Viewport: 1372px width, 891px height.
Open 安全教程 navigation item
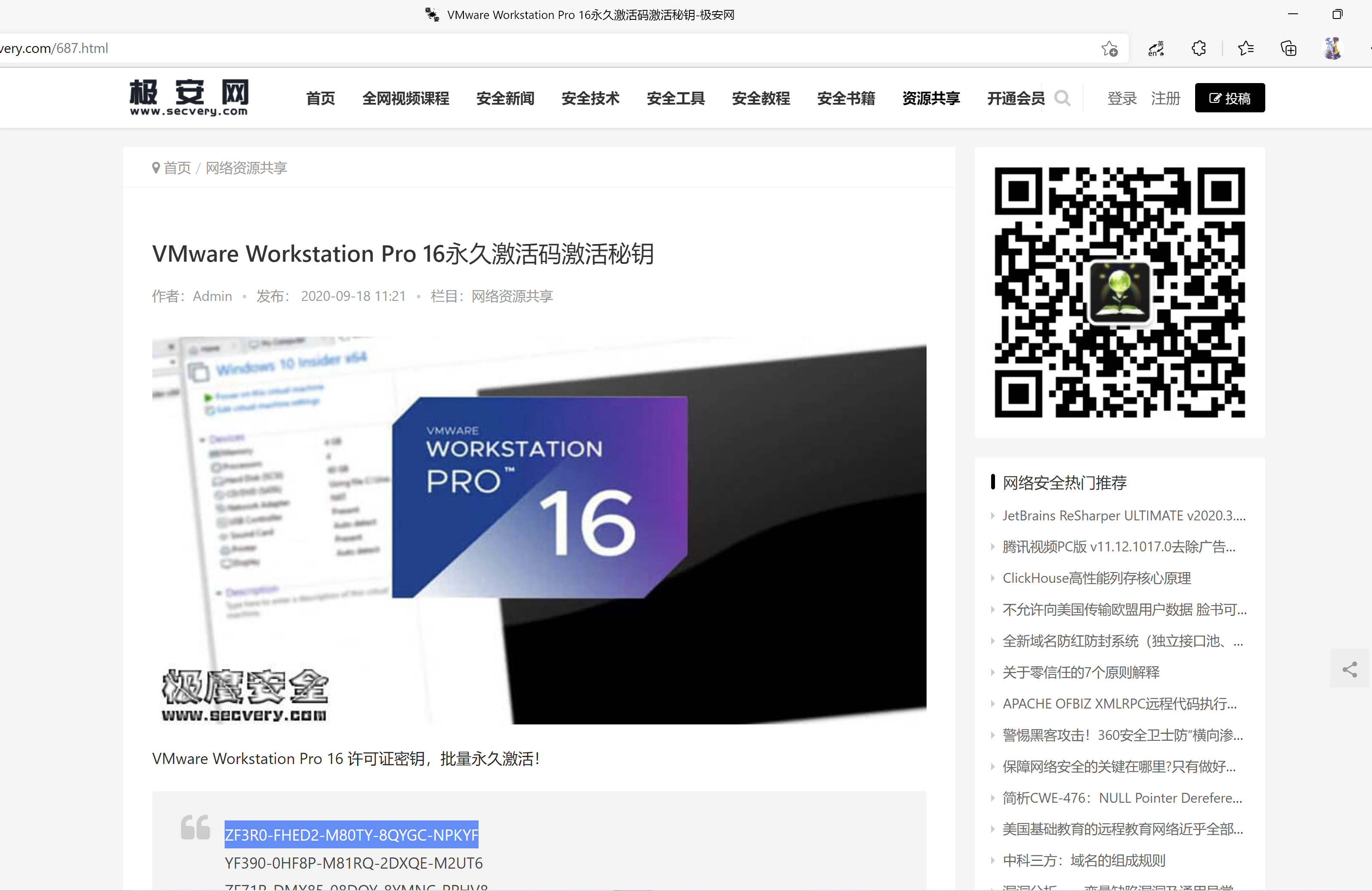[x=761, y=99]
